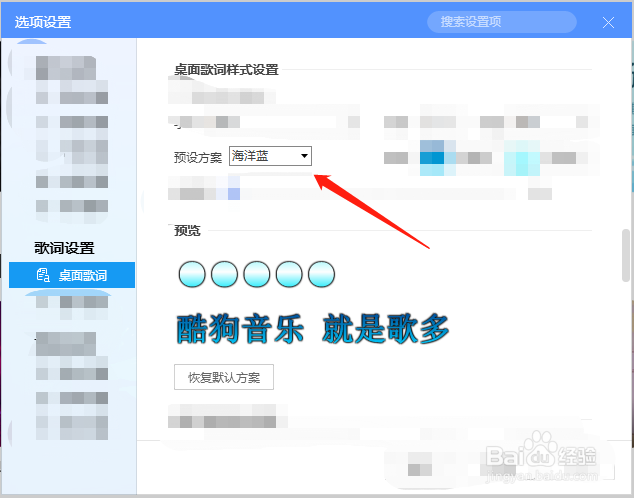Click the 桌面歌词样式设置 heading
The width and height of the screenshot is (634, 498).
point(226,70)
